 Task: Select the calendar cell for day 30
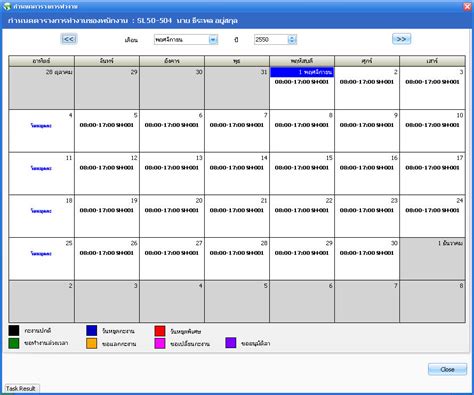tap(367, 259)
